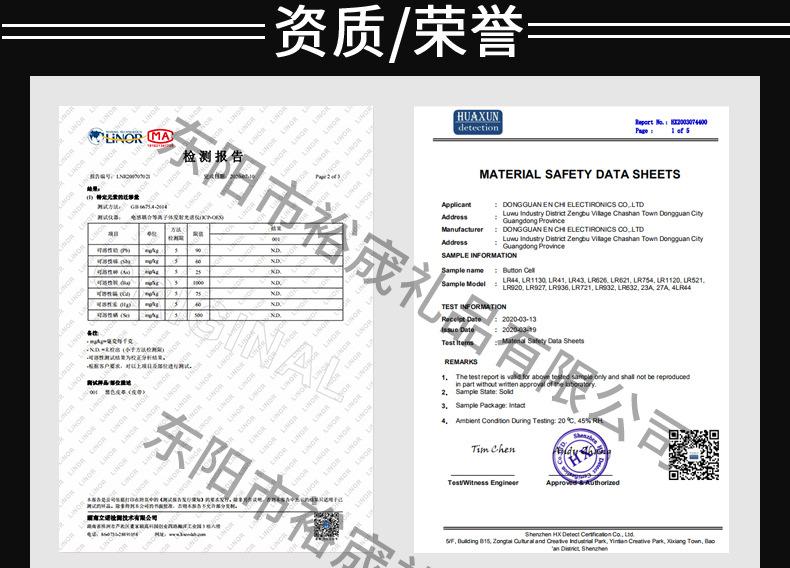The image size is (790, 568).
Task: Click the MATERIAL SAFETY DATA SHEETS heading
Action: pyautogui.click(x=579, y=174)
